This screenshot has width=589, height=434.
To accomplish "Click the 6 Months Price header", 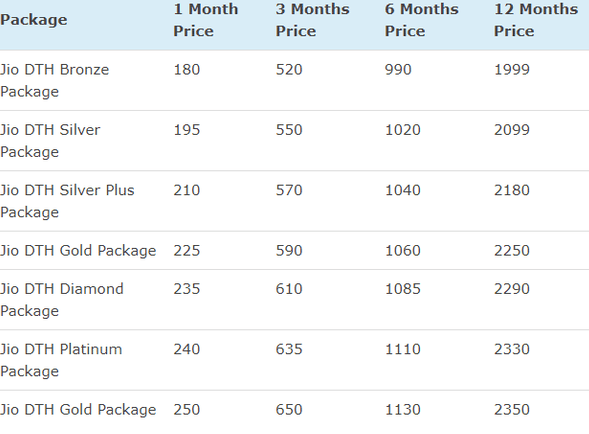I will click(421, 20).
